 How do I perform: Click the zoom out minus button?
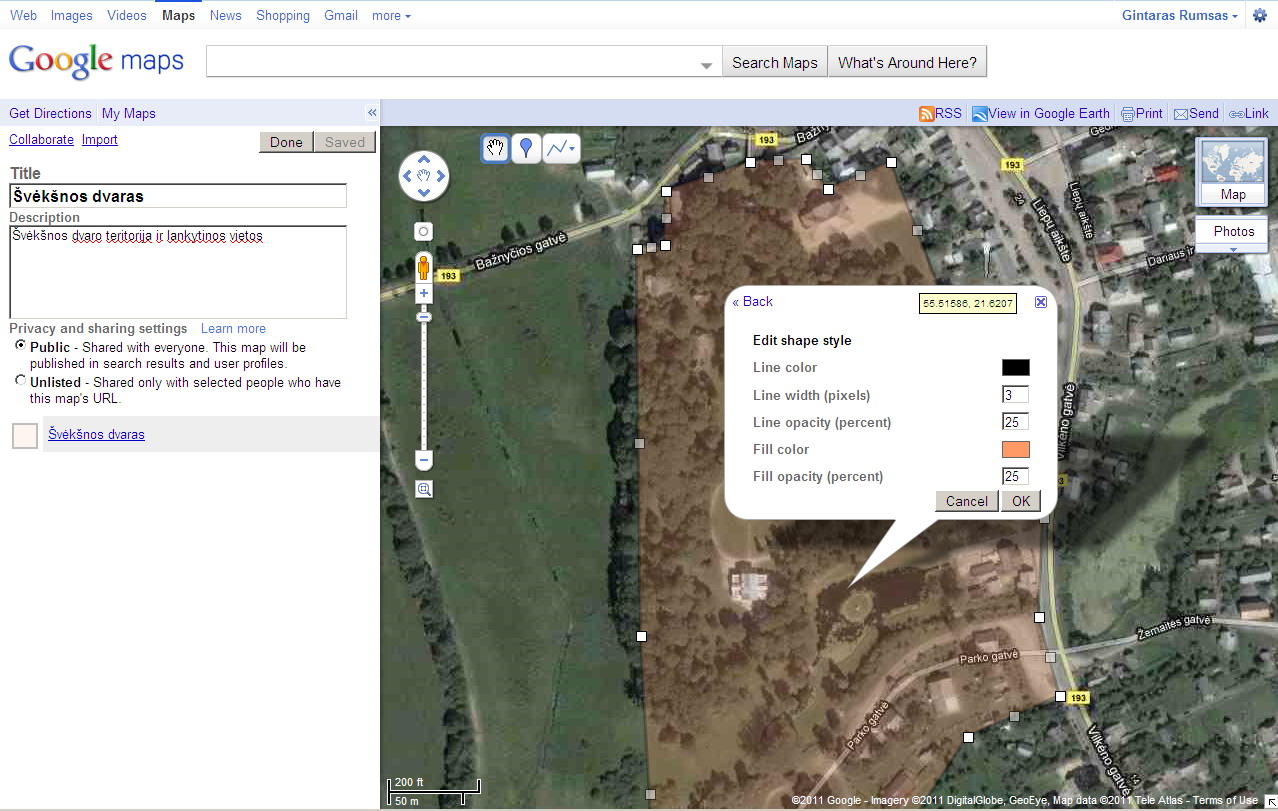(x=424, y=461)
